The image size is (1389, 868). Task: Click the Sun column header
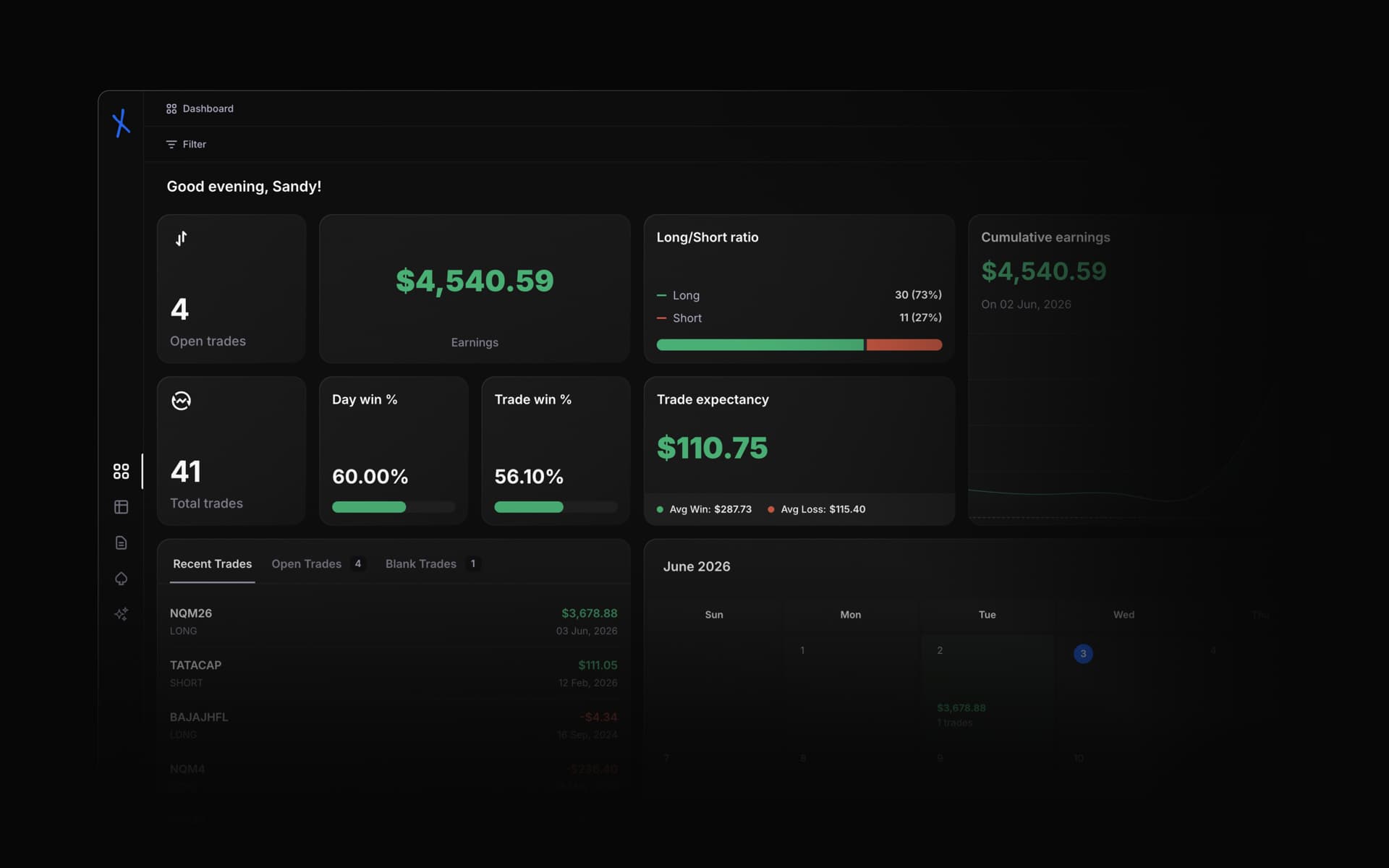714,615
